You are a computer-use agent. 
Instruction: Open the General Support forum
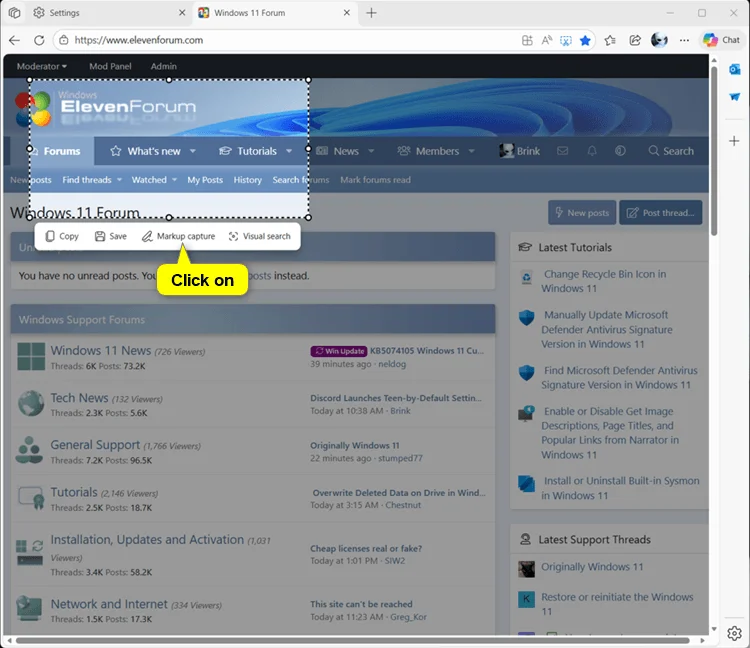[95, 445]
